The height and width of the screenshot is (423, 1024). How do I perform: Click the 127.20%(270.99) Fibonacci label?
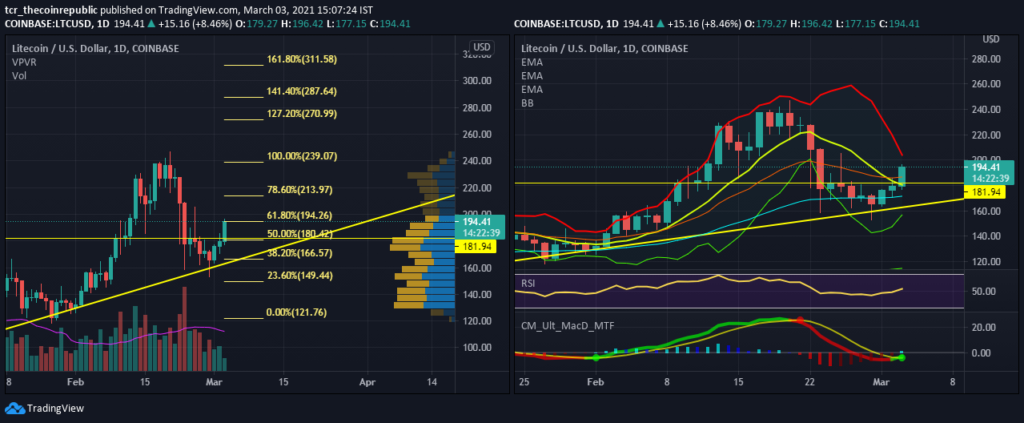click(x=301, y=113)
